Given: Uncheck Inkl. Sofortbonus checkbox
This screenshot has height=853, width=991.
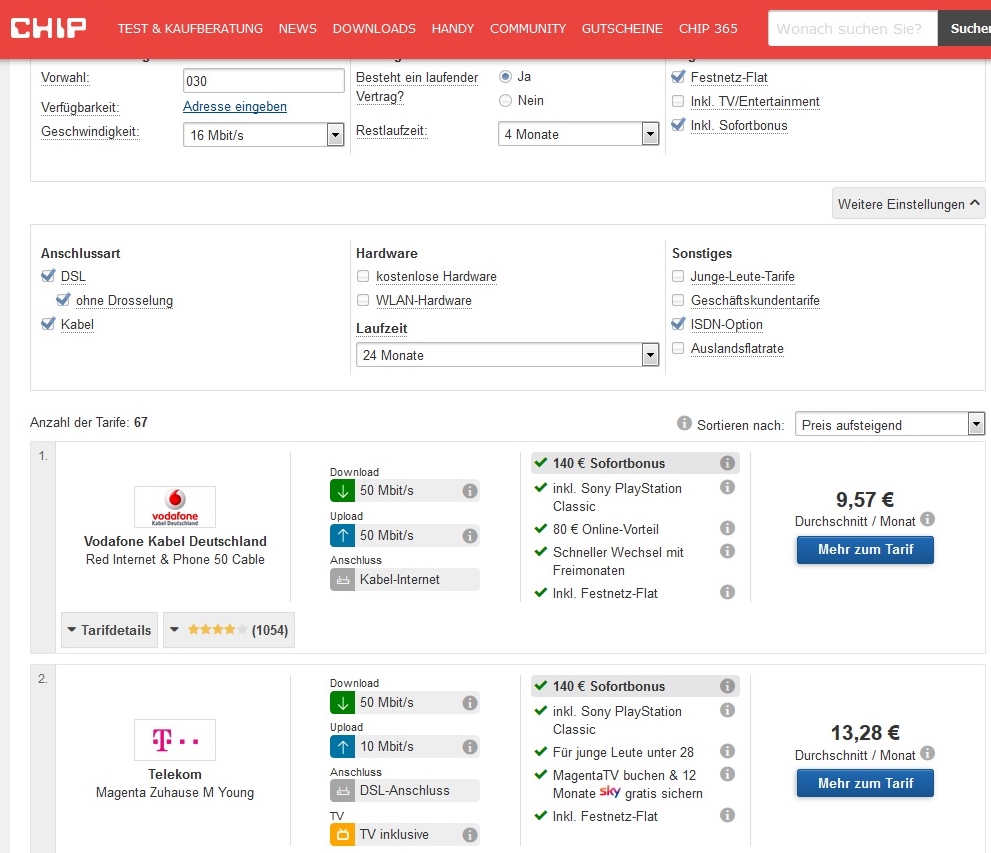Looking at the screenshot, I should (x=678, y=124).
